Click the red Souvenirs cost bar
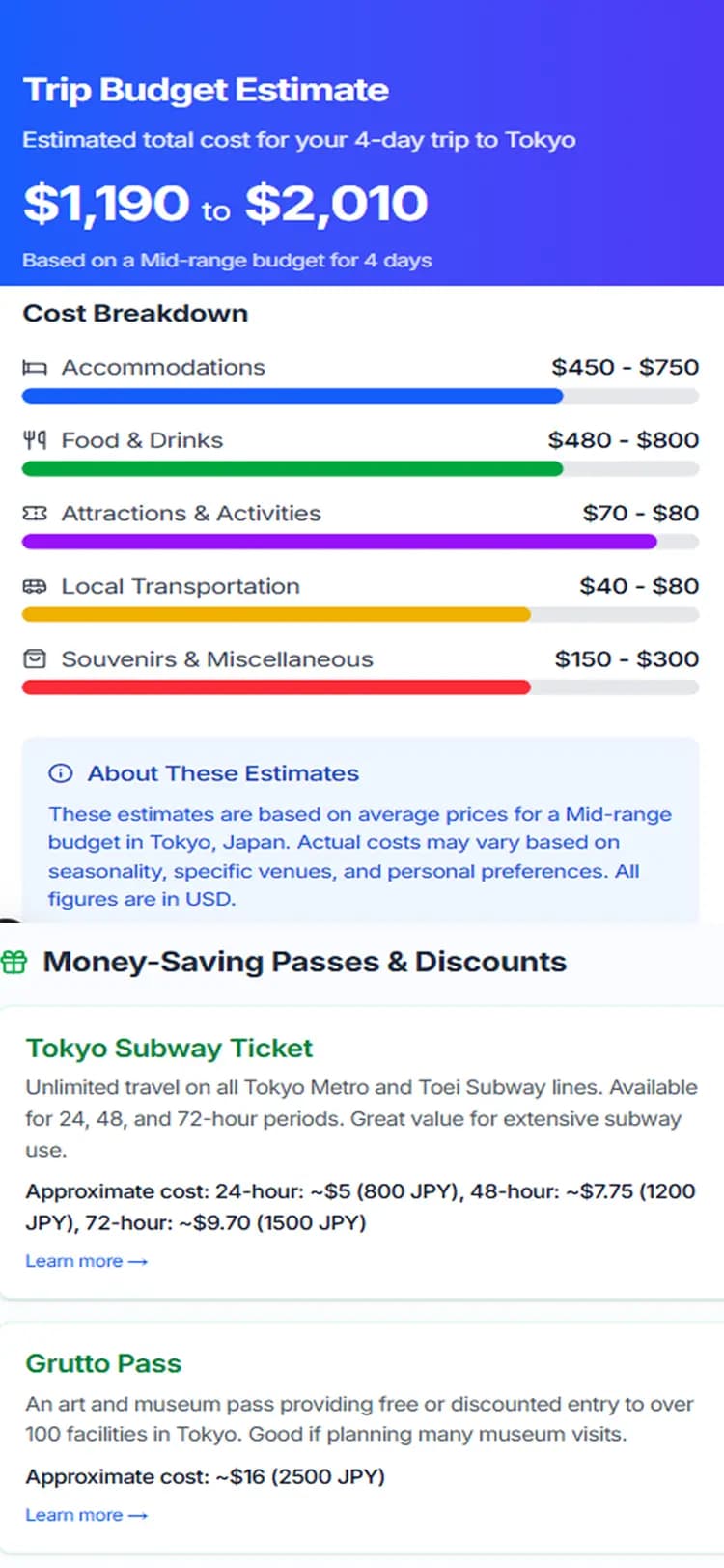Image resolution: width=724 pixels, height=1568 pixels. pos(276,687)
